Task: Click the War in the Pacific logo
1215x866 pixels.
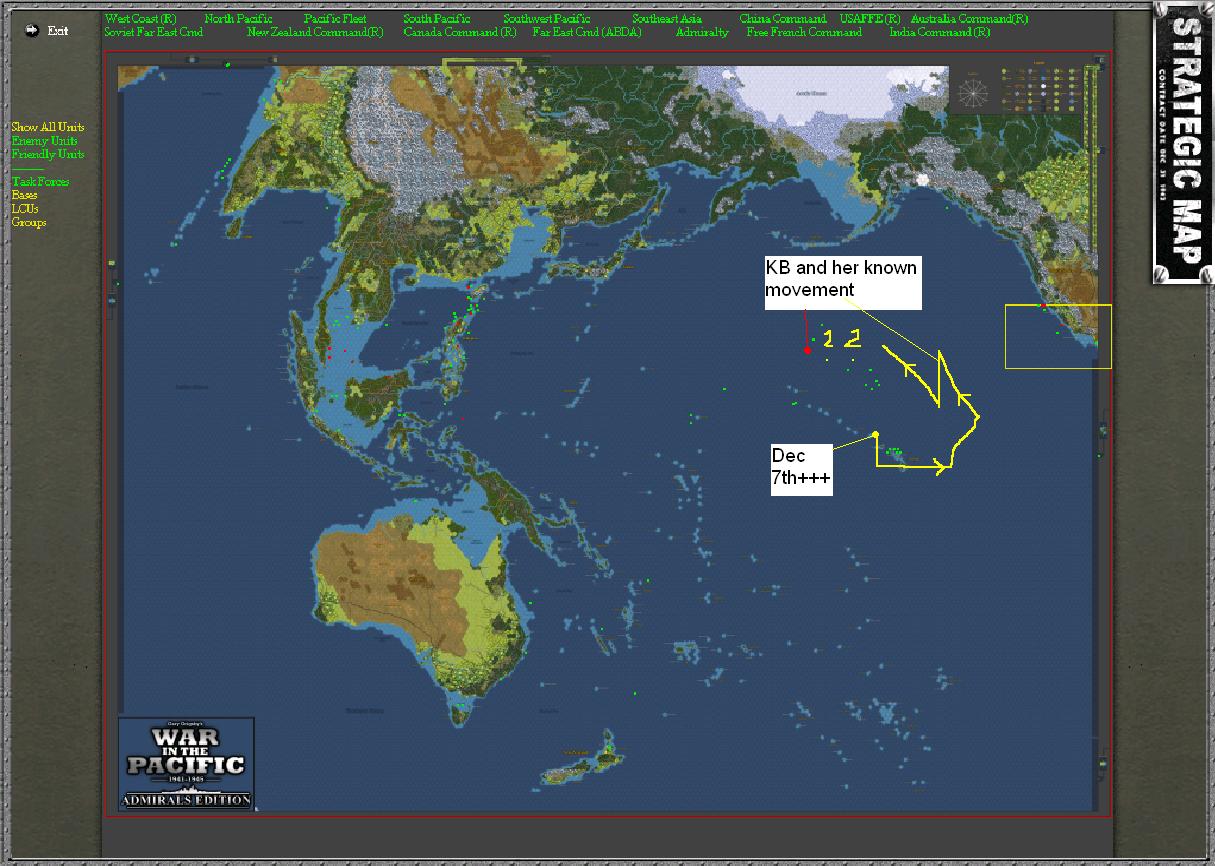Action: click(186, 763)
